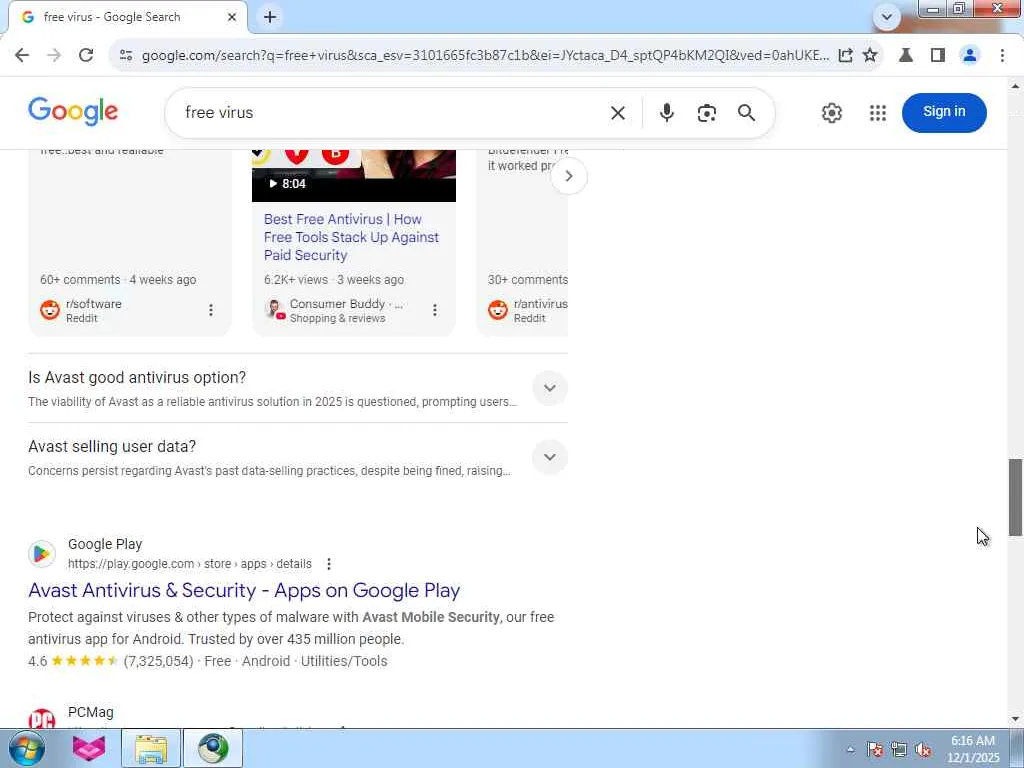Reload the current page
Viewport: 1024px width, 768px height.
pos(86,56)
